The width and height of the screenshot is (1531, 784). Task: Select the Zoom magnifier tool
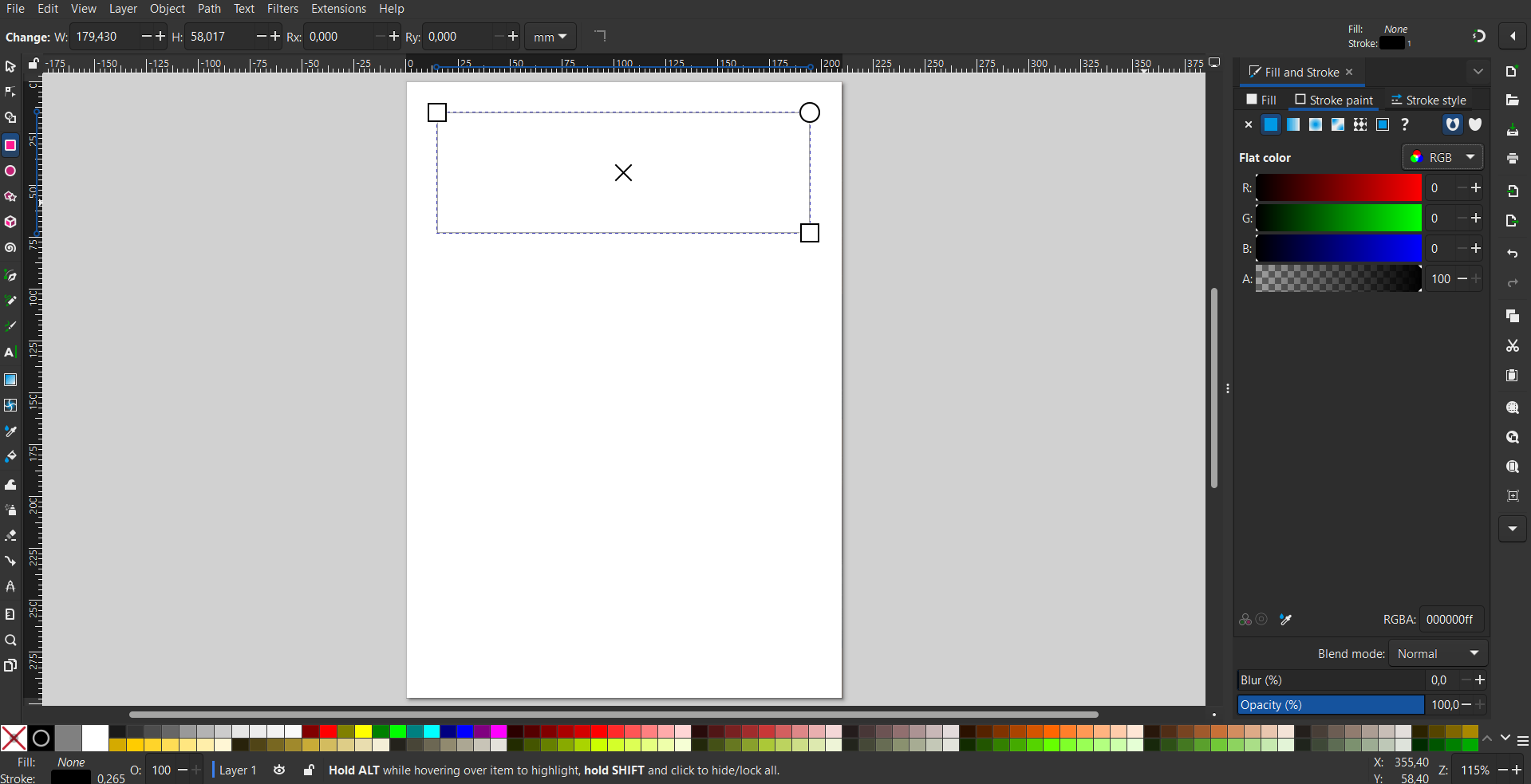click(10, 640)
